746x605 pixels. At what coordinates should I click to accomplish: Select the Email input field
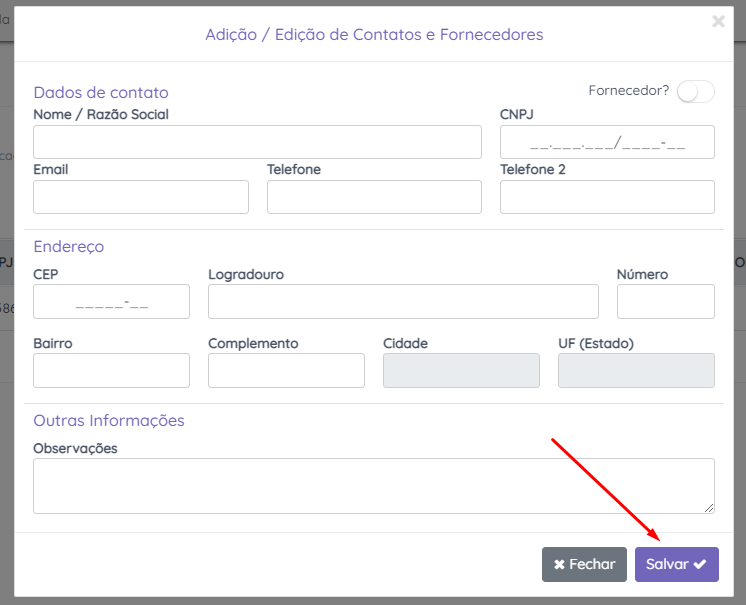(140, 197)
